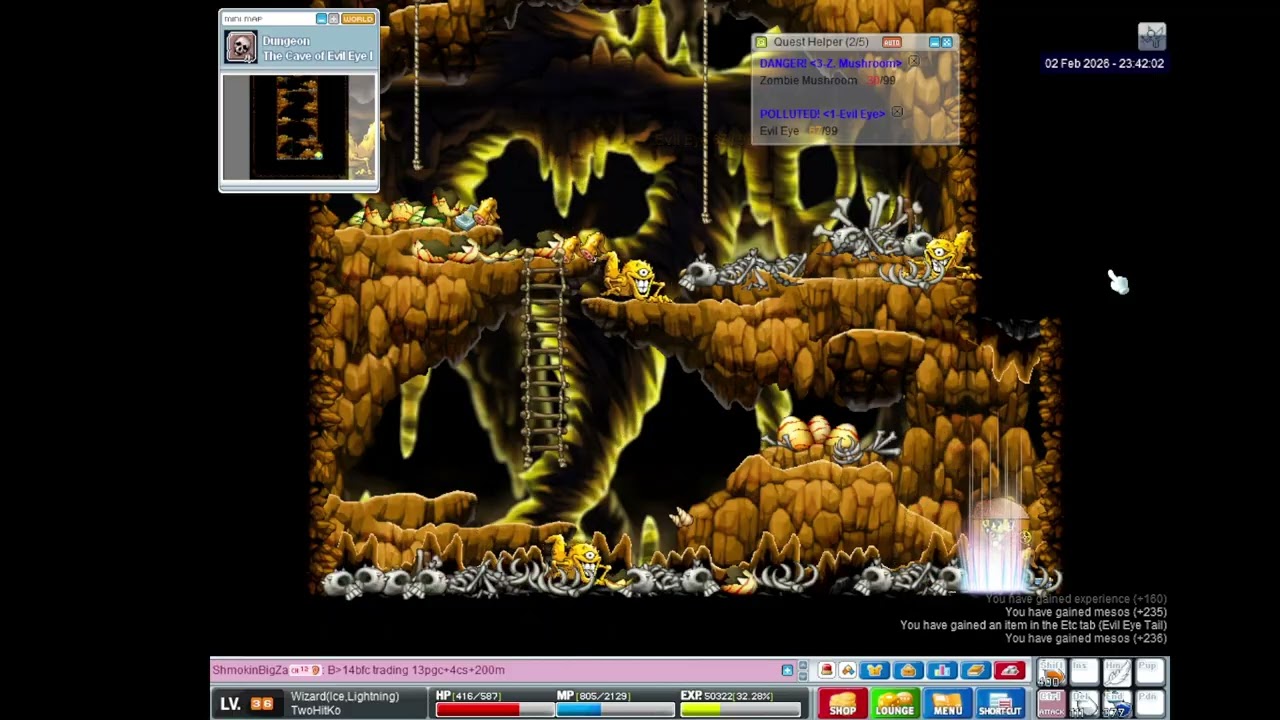Click the 'gained mesos (+235)' log line

coord(1086,612)
